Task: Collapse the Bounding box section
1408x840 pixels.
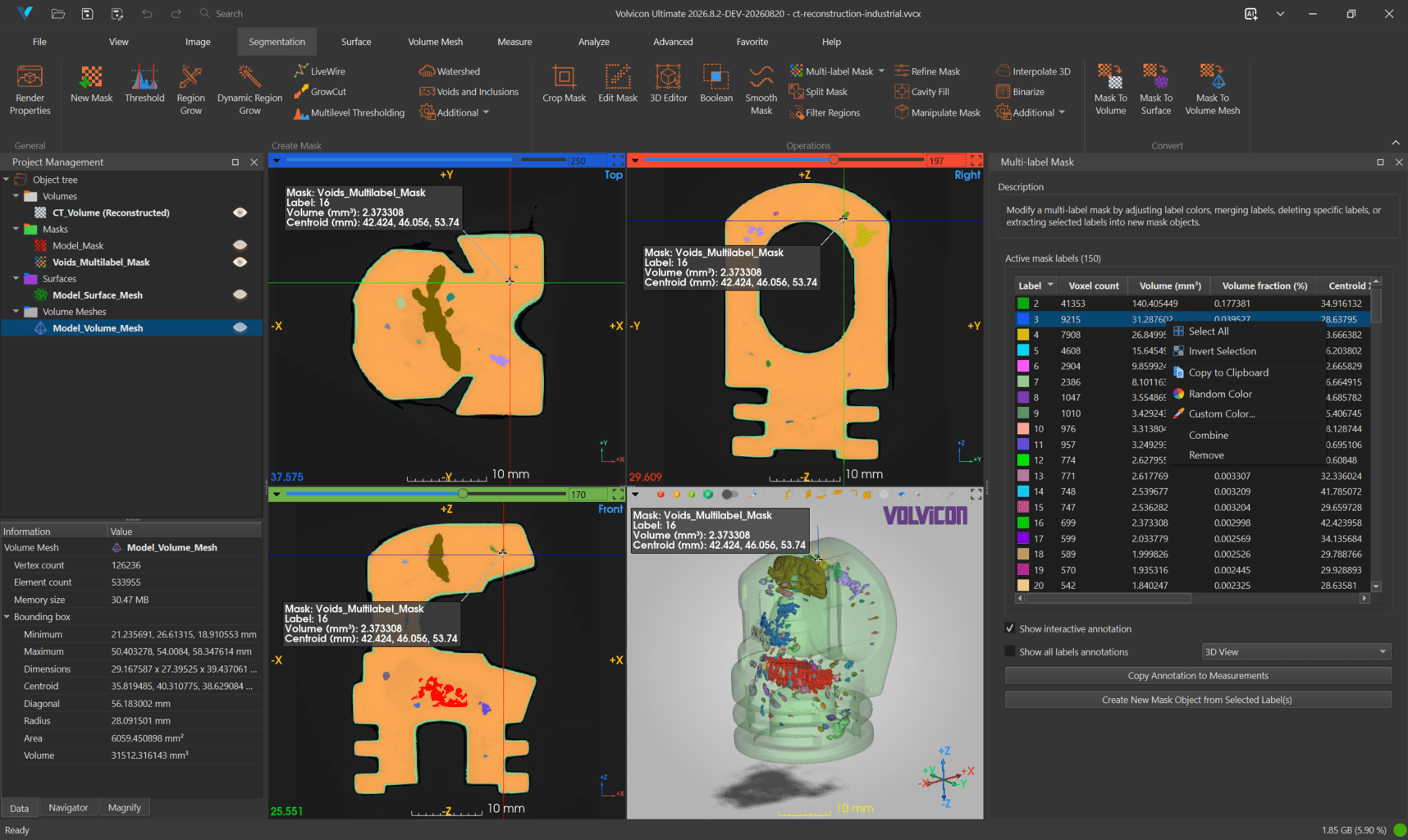Action: (x=7, y=617)
